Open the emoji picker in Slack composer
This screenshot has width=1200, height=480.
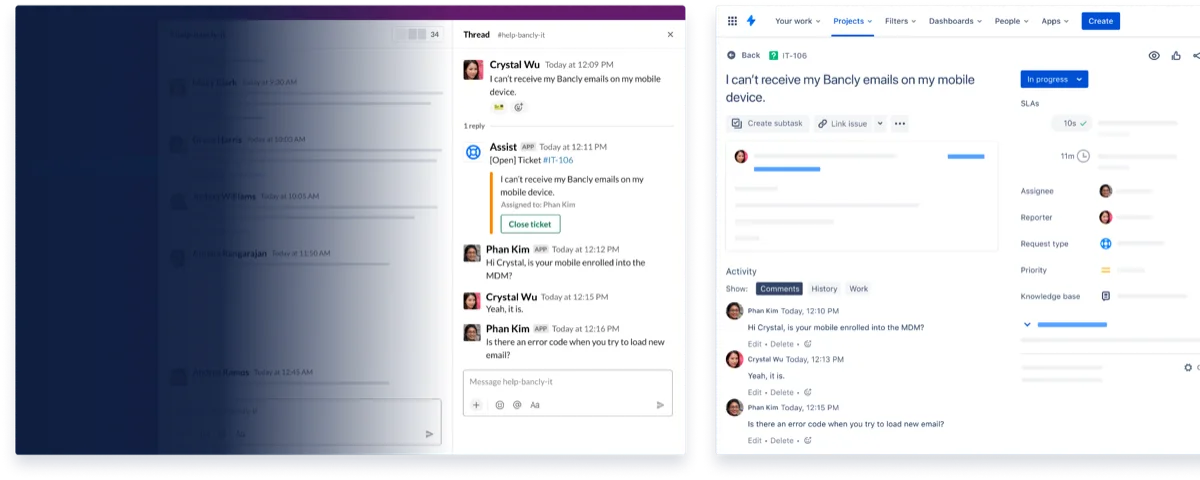500,405
